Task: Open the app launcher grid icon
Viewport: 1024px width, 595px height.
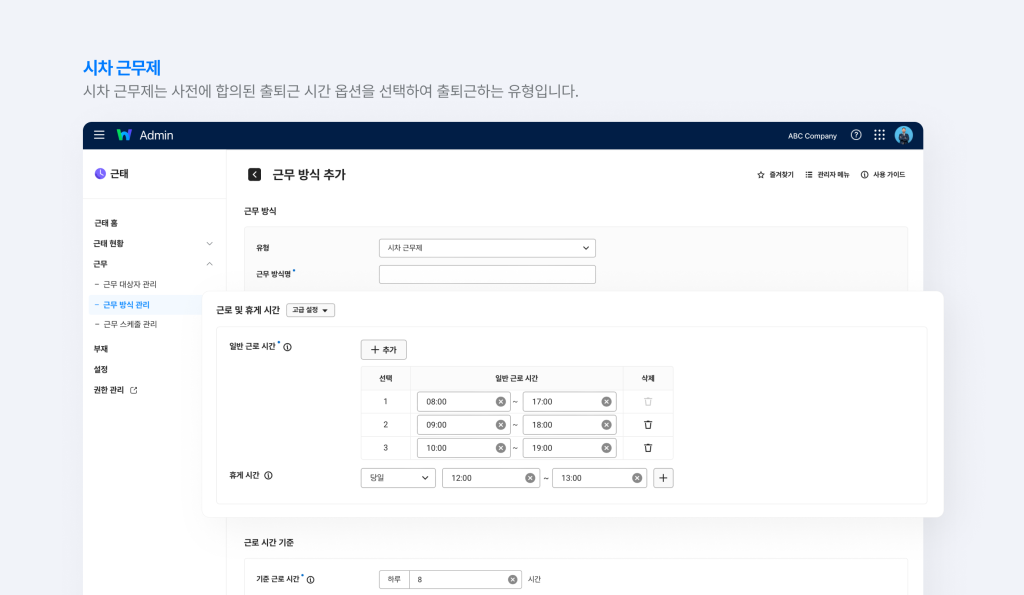Action: tap(878, 136)
